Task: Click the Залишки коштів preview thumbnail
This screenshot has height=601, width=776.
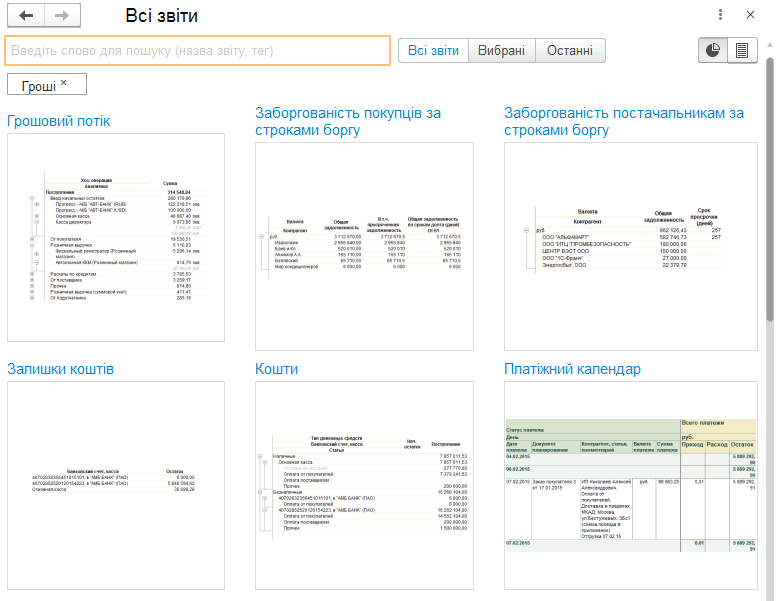Action: (x=116, y=485)
